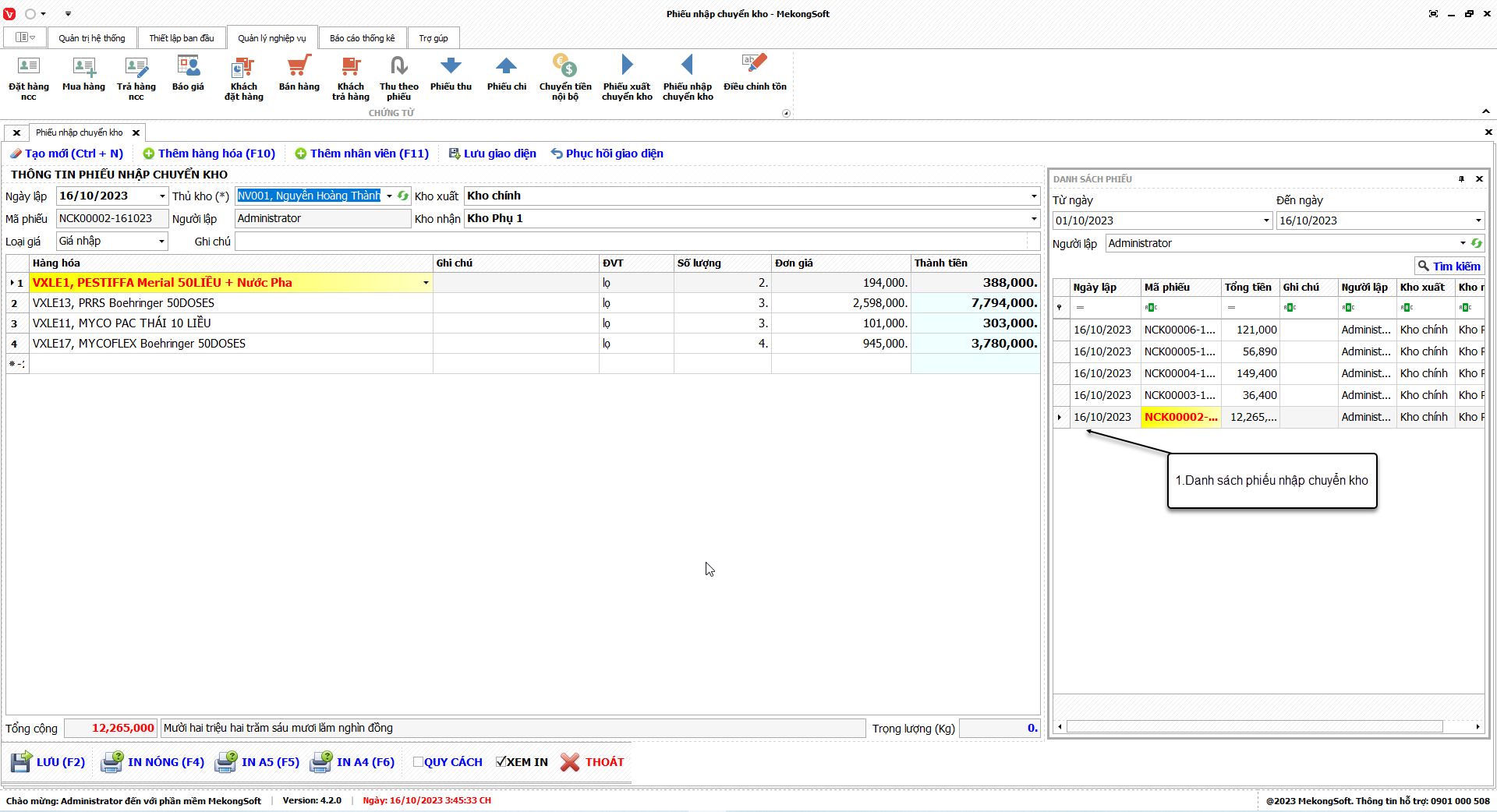Click the Tìm kiếm search button
Screen dimensions: 1497x812
coord(1449,267)
